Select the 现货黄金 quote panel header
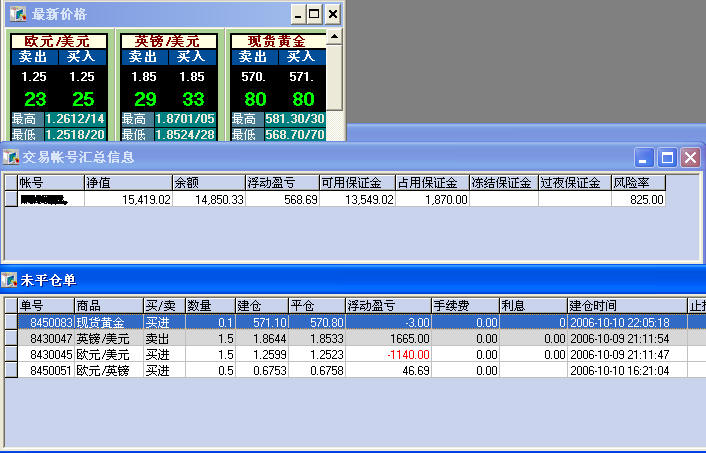706x453 pixels. tap(278, 41)
